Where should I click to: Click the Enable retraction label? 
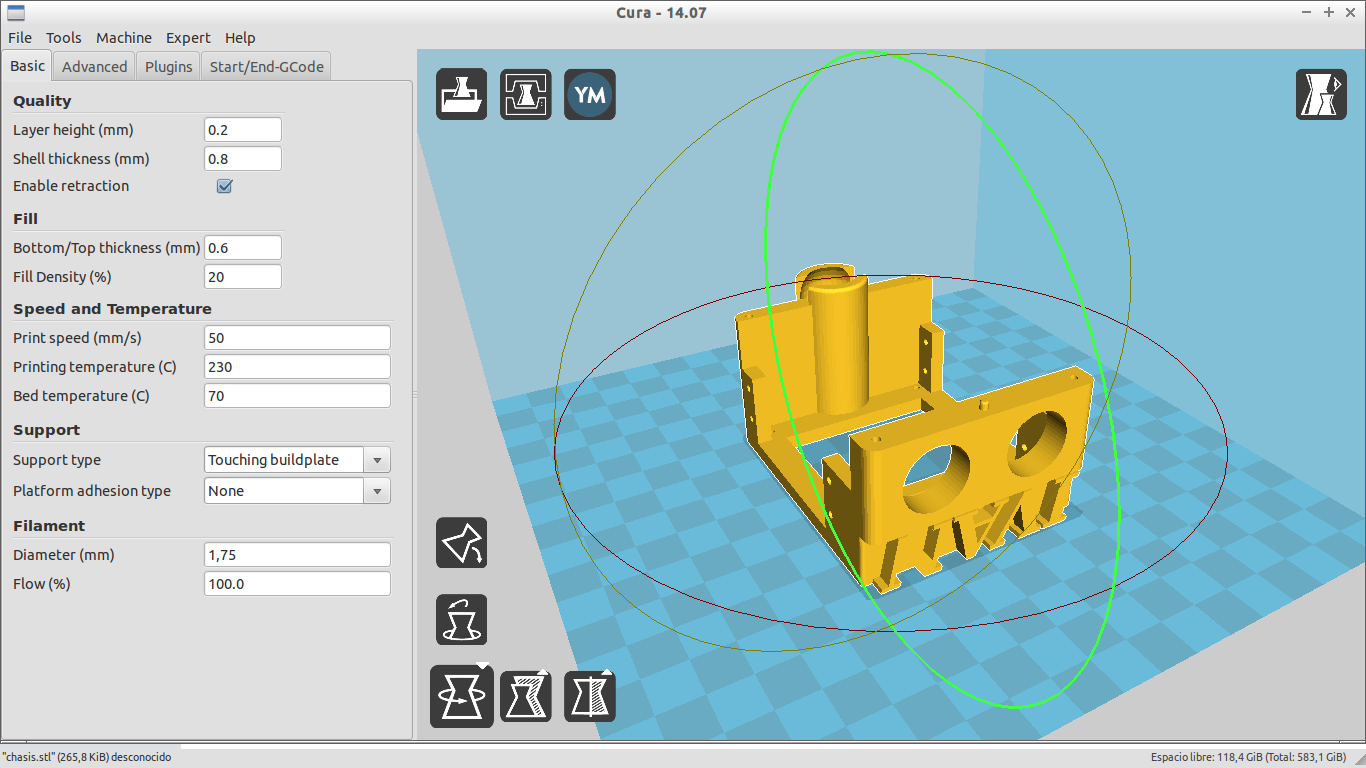tap(71, 186)
